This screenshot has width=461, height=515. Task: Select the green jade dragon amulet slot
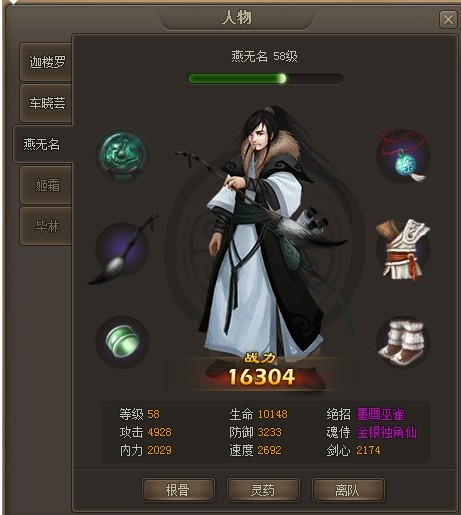click(122, 155)
